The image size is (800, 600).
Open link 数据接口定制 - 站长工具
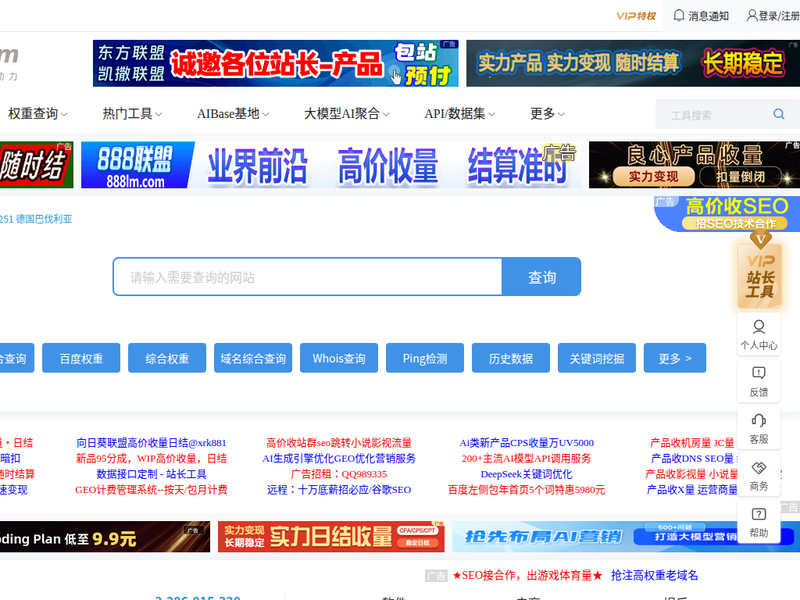[x=151, y=474]
